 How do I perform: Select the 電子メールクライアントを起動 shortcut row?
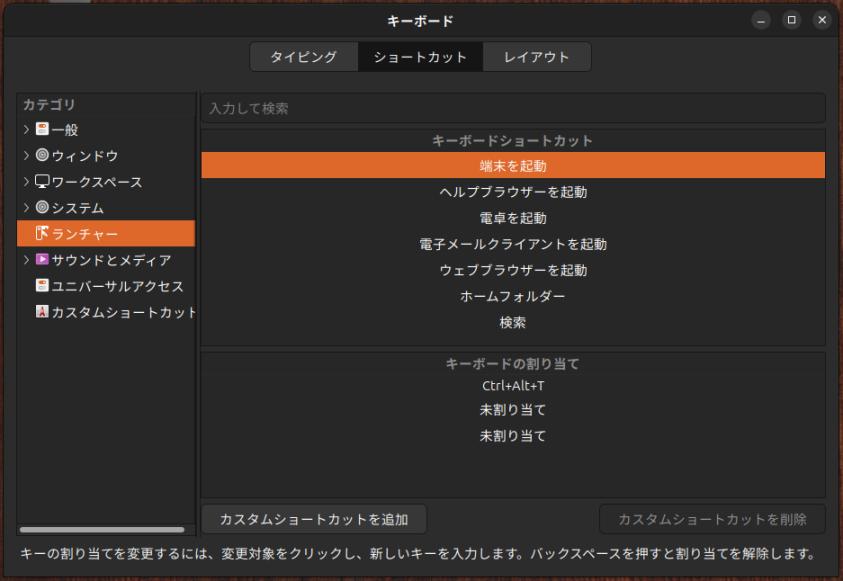(x=513, y=244)
